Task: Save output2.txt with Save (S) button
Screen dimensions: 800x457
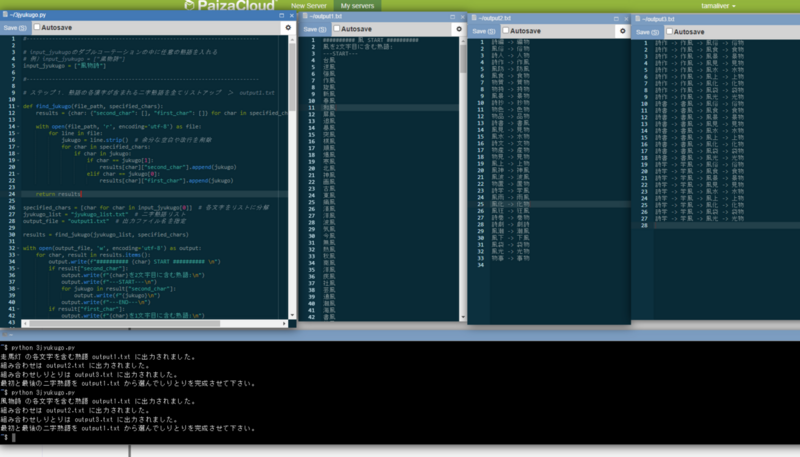Action: (484, 31)
